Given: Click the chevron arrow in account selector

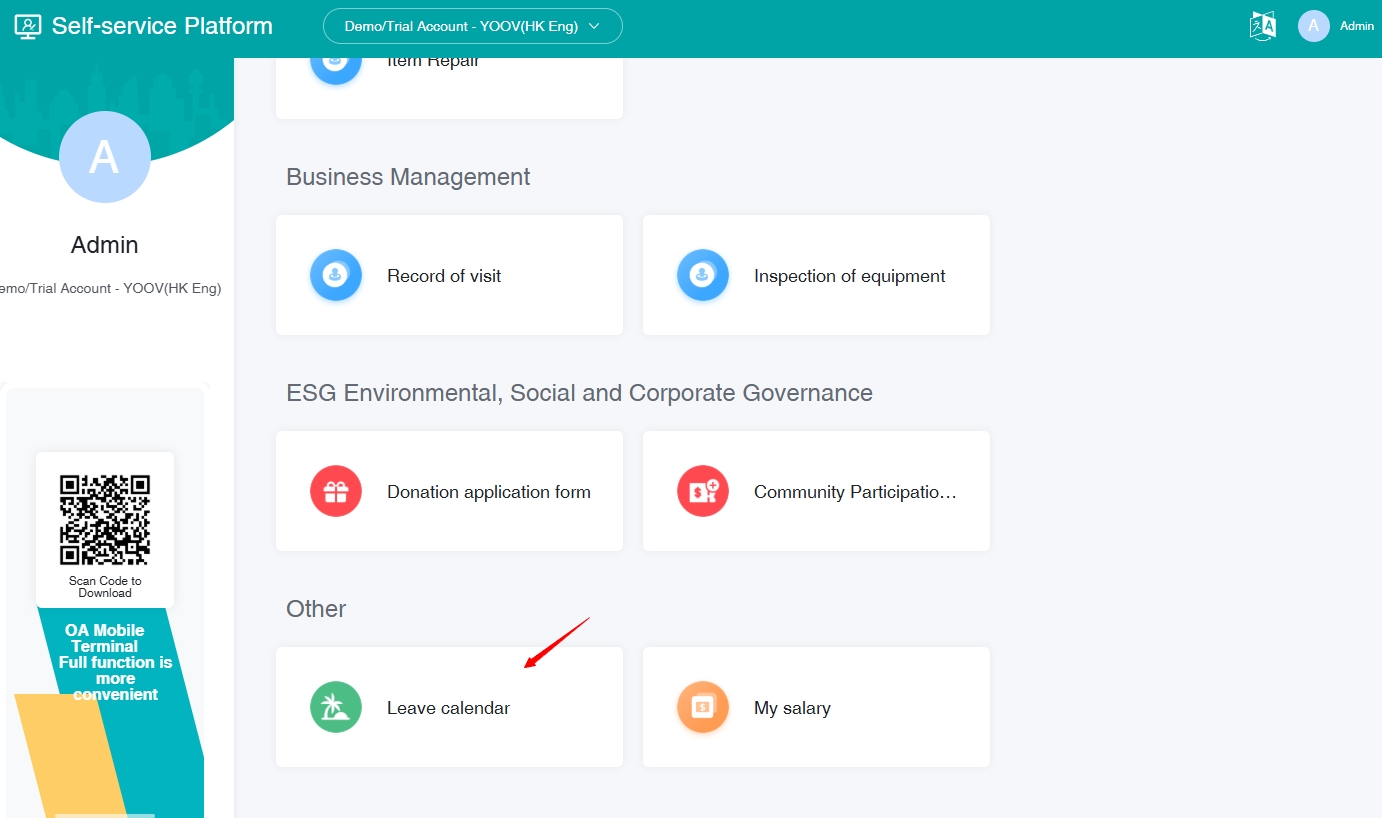Looking at the screenshot, I should pyautogui.click(x=594, y=26).
